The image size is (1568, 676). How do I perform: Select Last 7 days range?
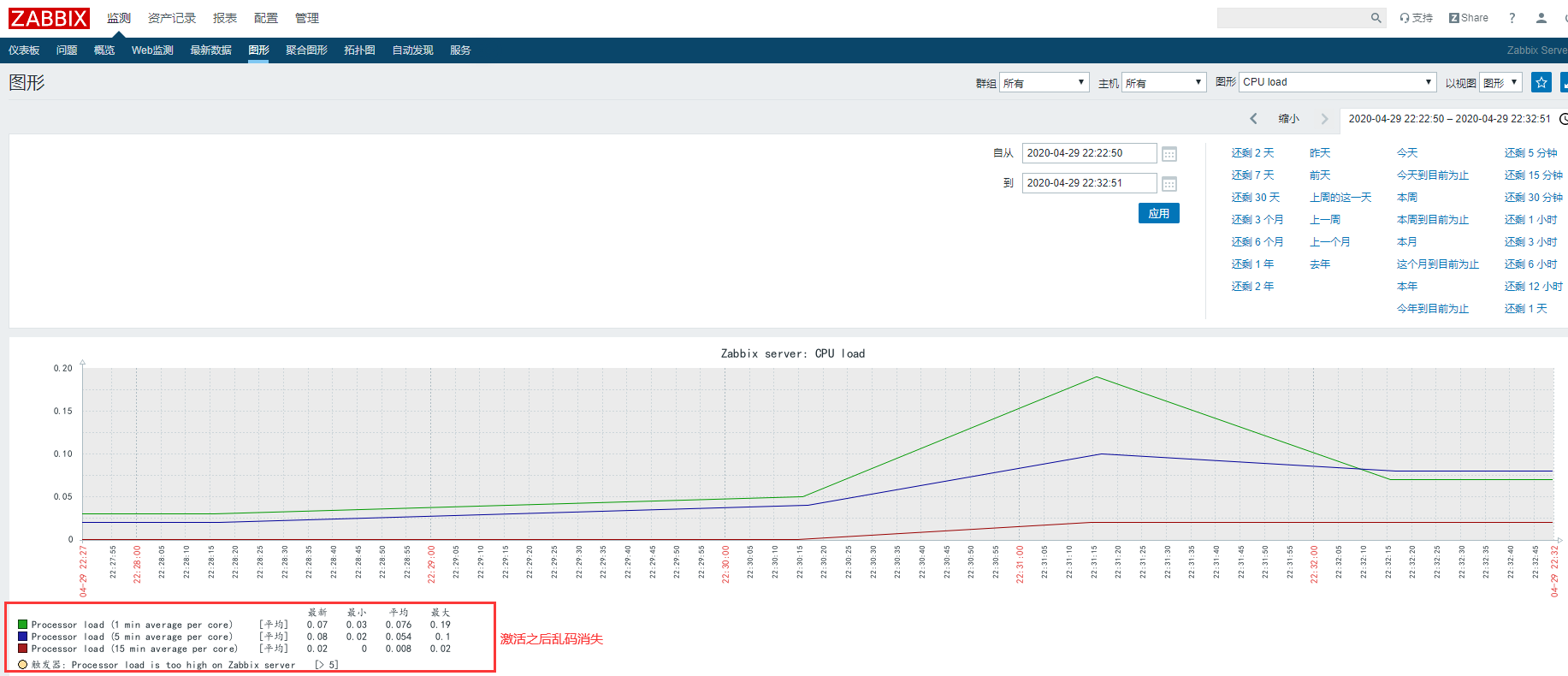coord(1252,175)
